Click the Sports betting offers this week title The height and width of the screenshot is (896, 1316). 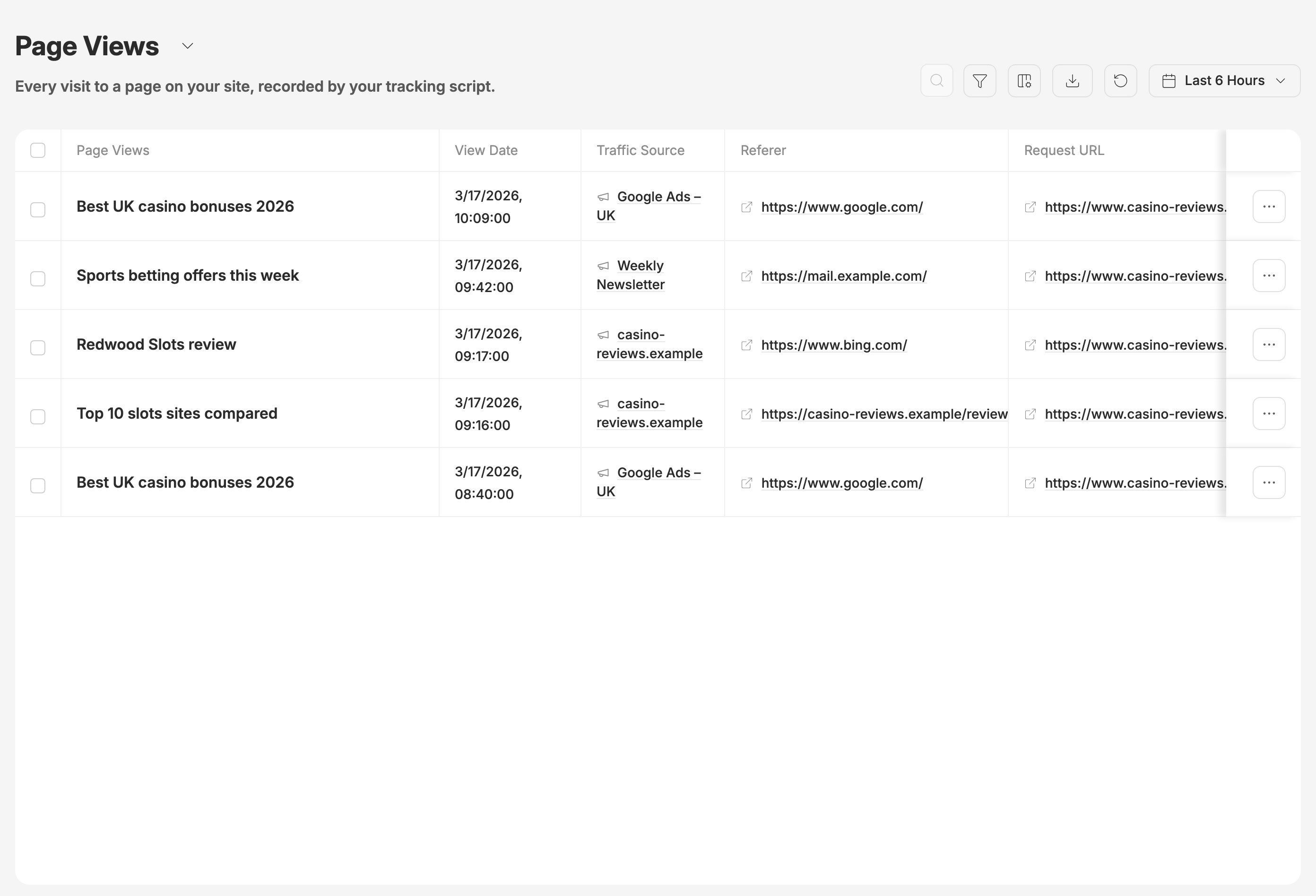[x=188, y=276]
